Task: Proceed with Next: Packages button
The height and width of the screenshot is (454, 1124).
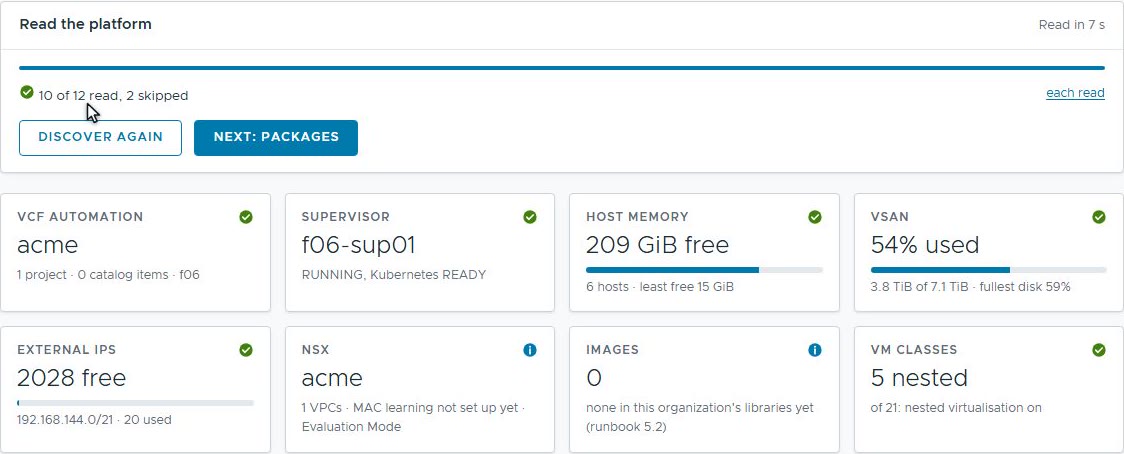Action: point(276,138)
